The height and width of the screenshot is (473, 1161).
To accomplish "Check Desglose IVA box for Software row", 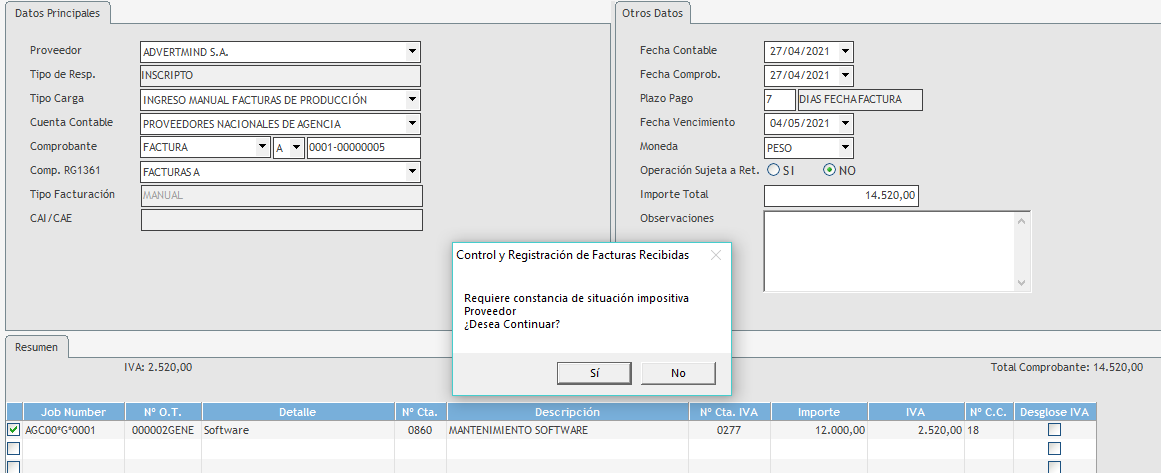I will point(1054,430).
